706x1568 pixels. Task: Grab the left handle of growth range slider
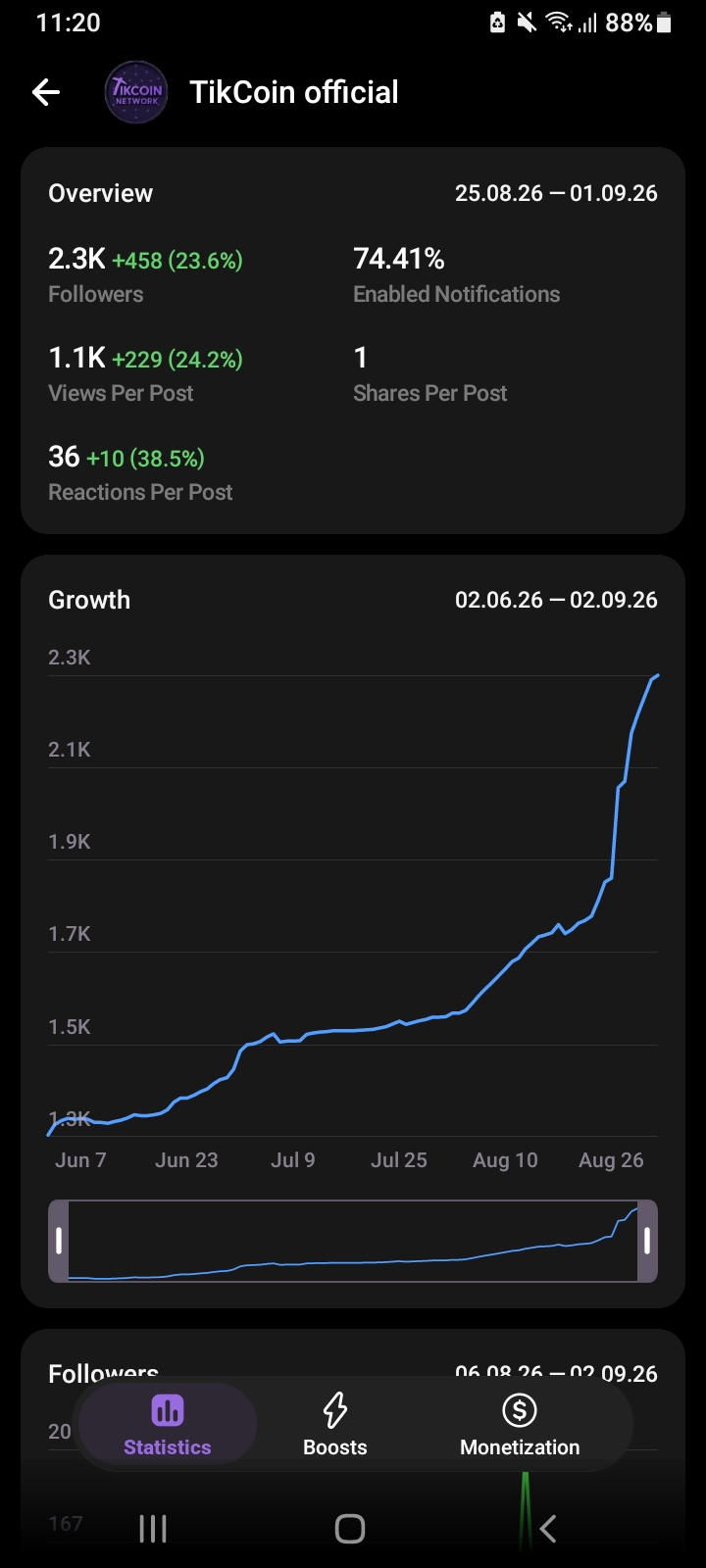click(x=59, y=1241)
